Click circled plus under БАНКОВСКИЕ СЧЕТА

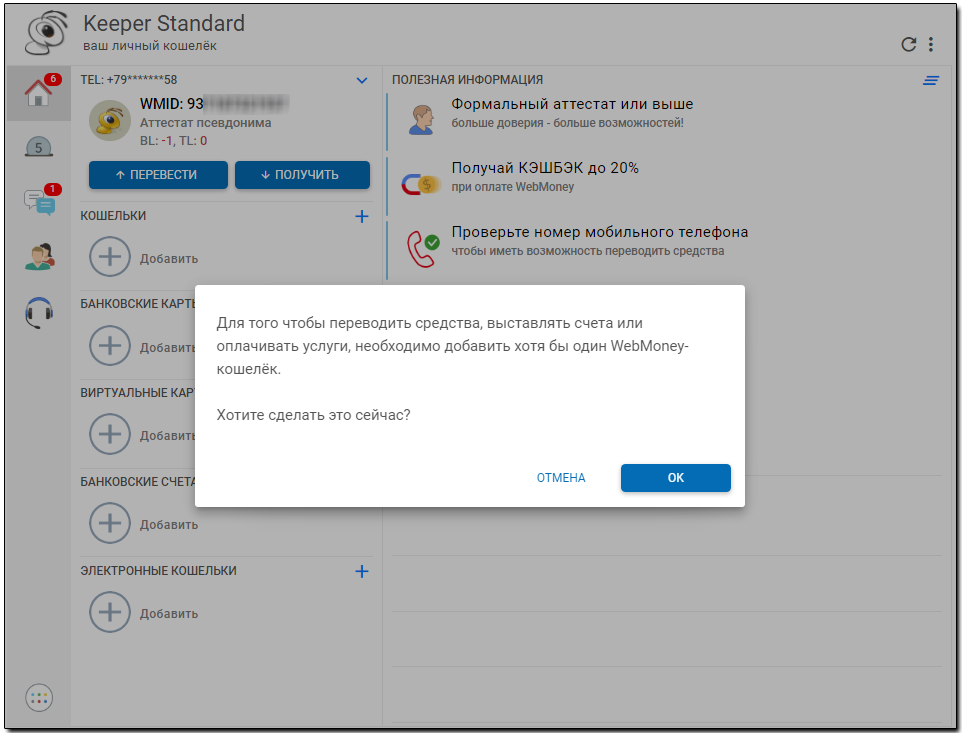point(110,523)
